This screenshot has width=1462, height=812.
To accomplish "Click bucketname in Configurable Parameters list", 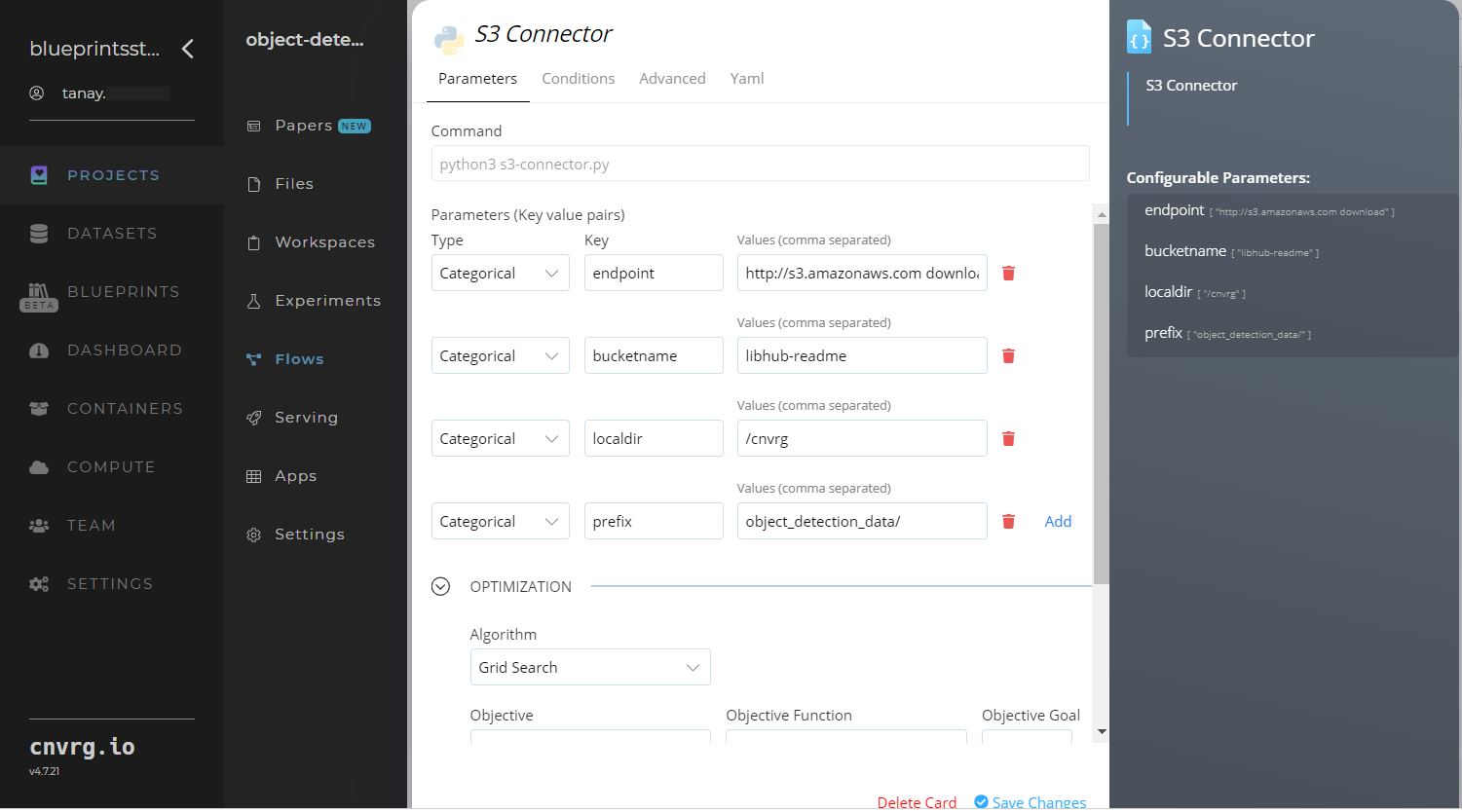I will coord(1185,251).
